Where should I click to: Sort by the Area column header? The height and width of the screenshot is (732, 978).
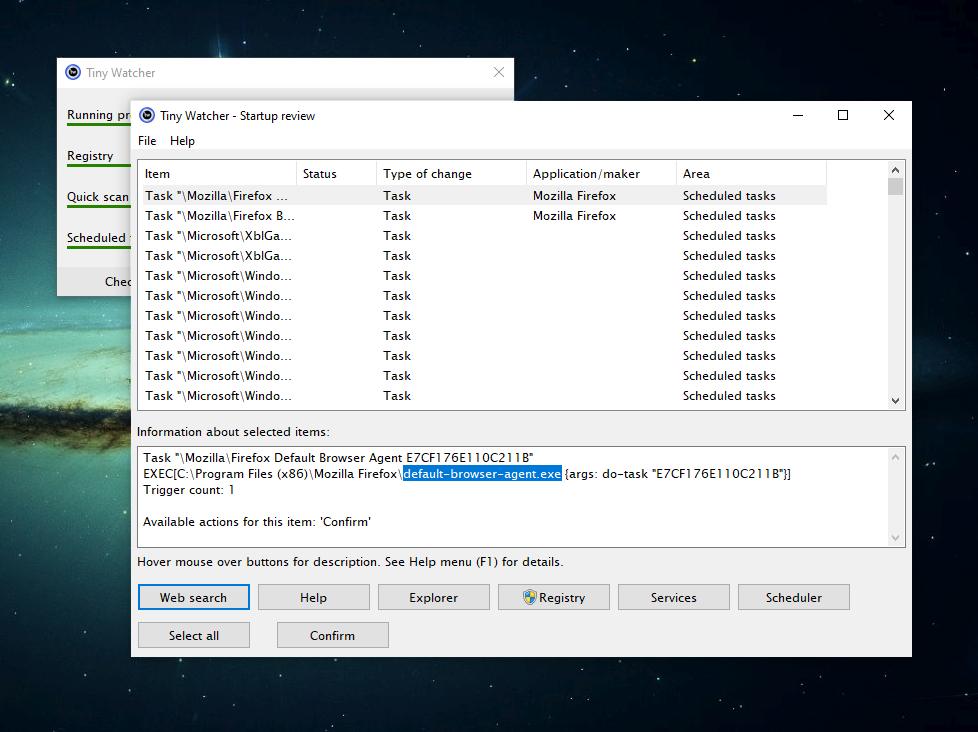tap(751, 173)
